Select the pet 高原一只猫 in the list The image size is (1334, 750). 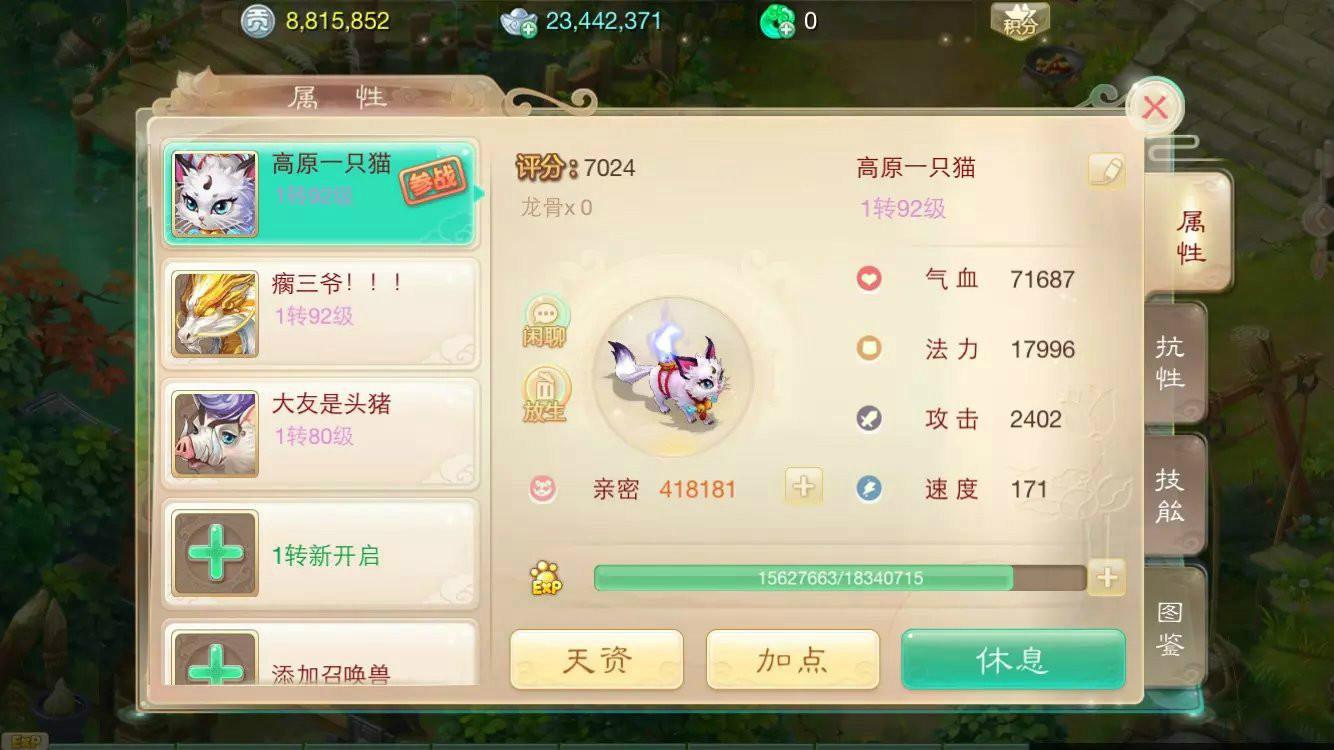pyautogui.click(x=321, y=194)
